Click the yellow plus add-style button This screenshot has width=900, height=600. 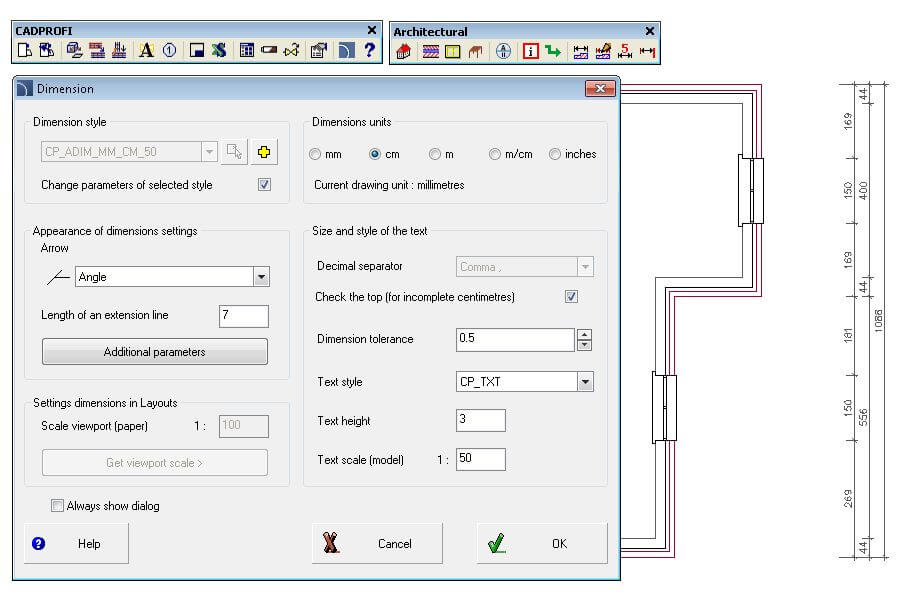coord(263,152)
